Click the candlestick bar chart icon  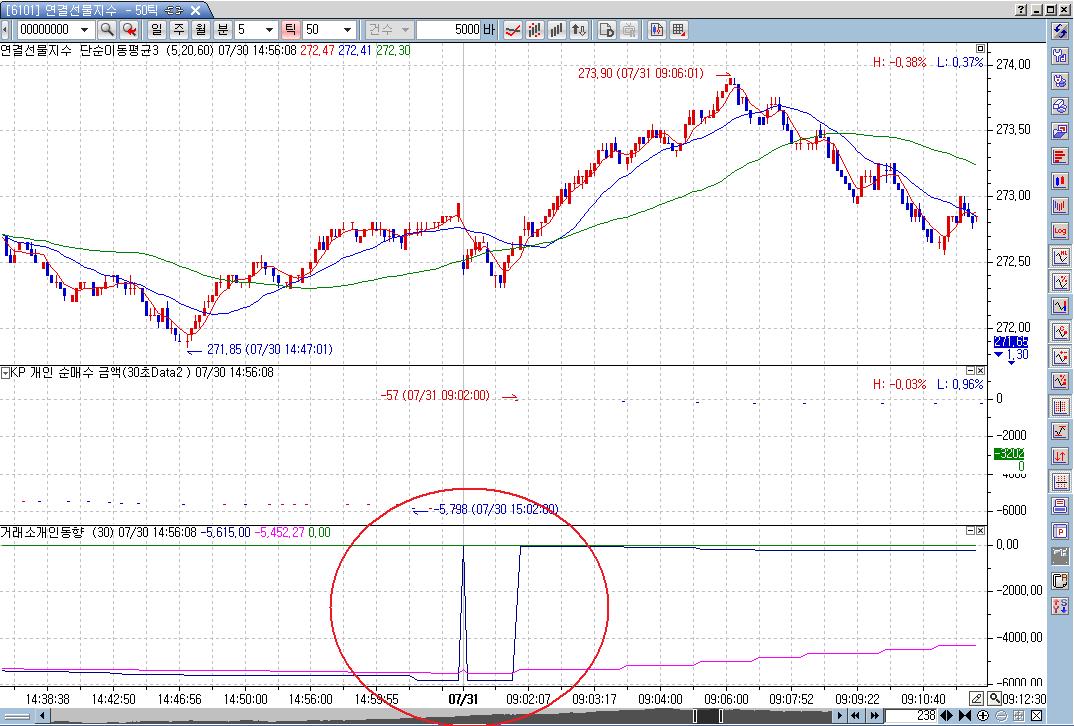pyautogui.click(x=534, y=29)
